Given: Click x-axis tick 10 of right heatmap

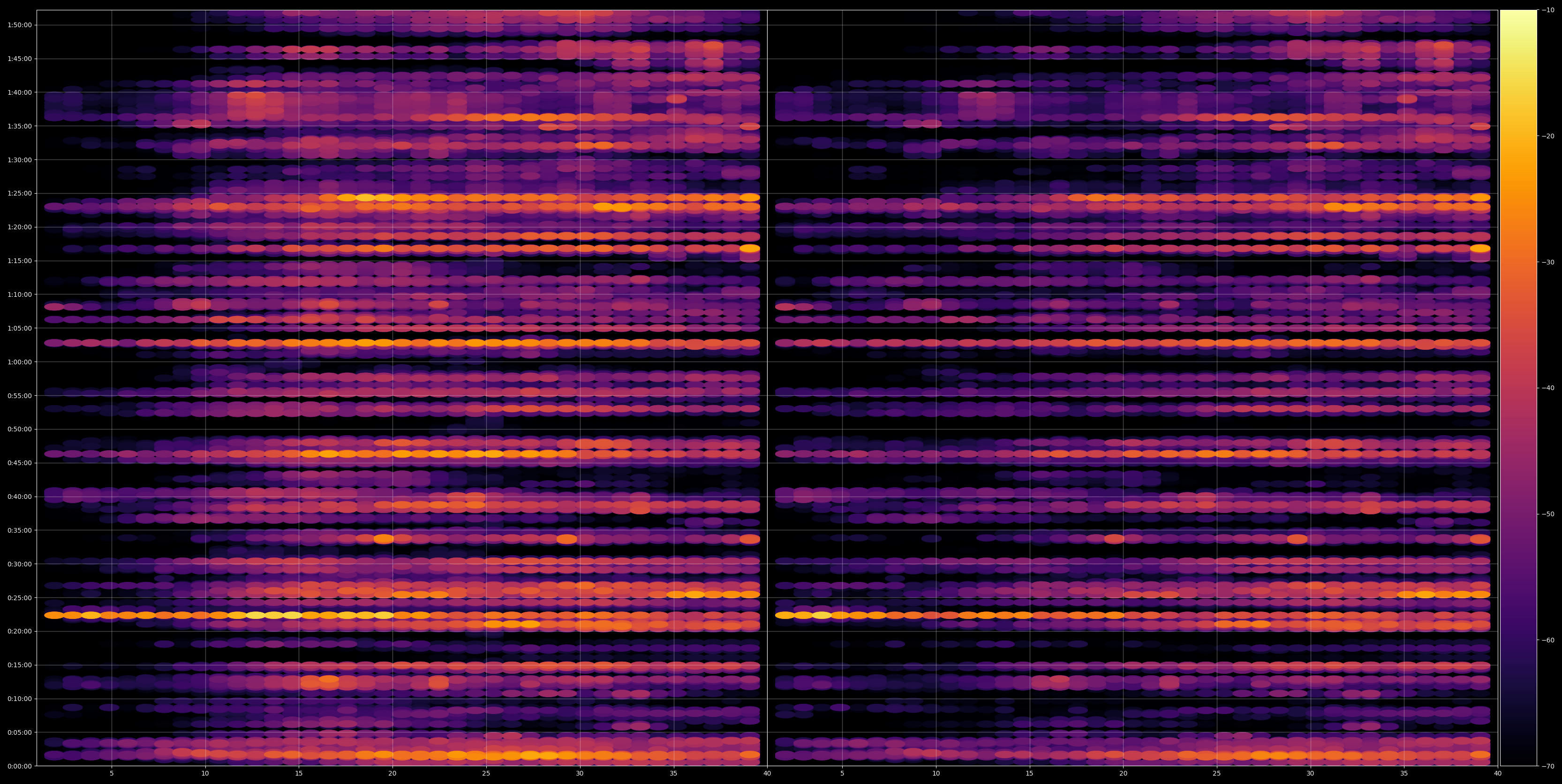Looking at the screenshot, I should click(936, 774).
